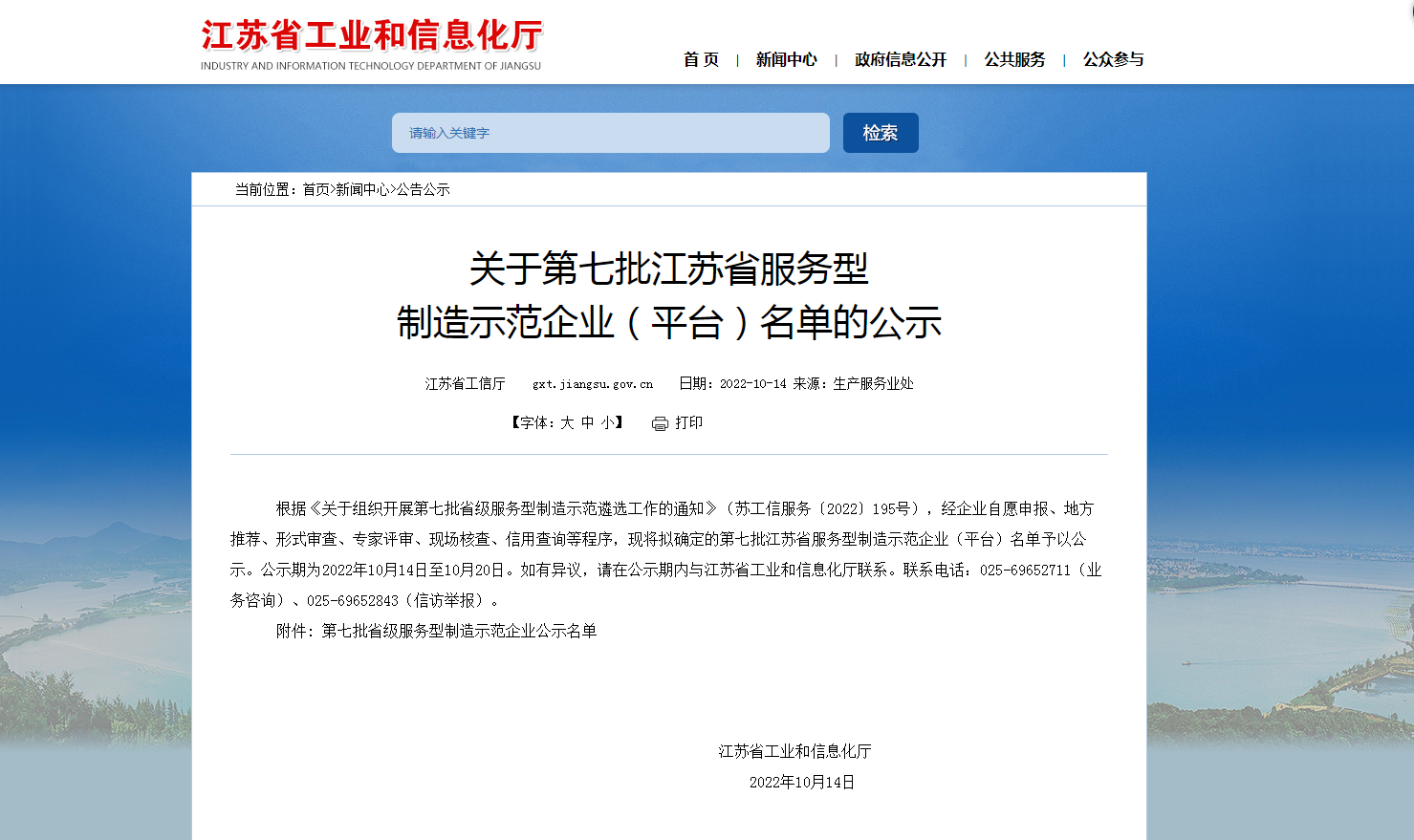Set font size to 中 (medium)
The height and width of the screenshot is (840, 1414).
(587, 422)
